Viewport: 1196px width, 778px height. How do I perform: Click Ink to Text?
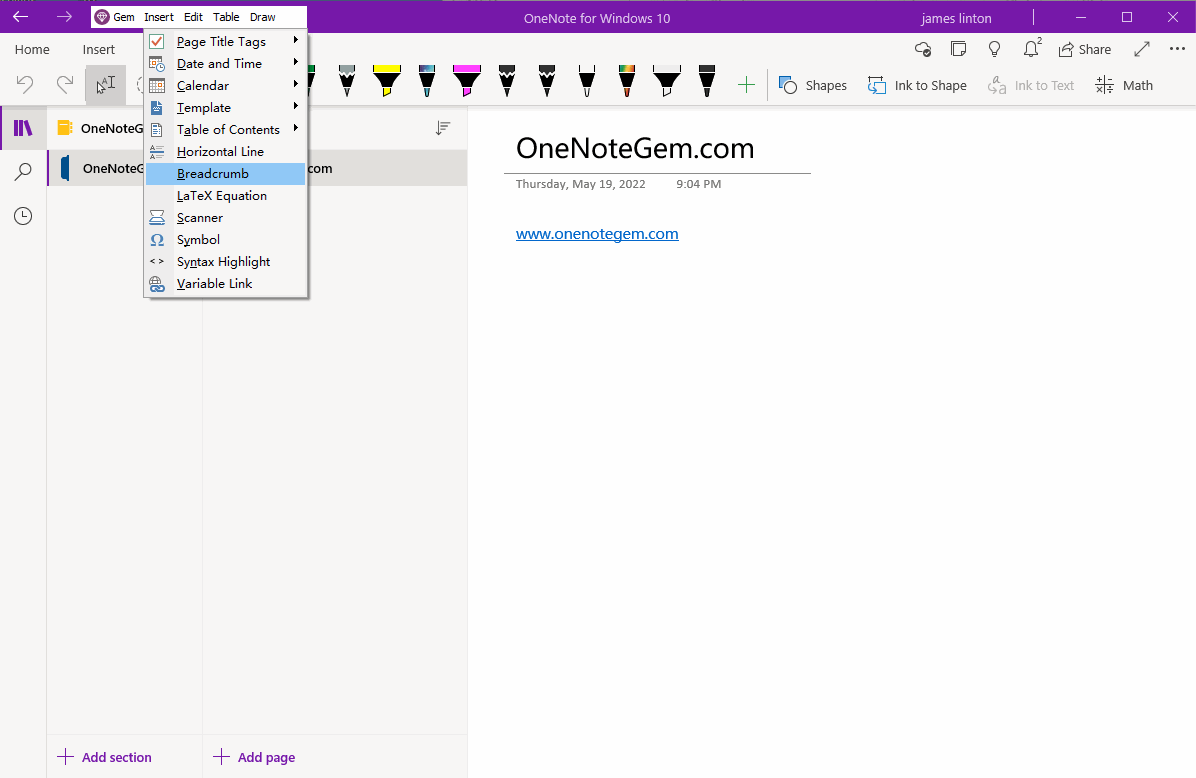1030,85
